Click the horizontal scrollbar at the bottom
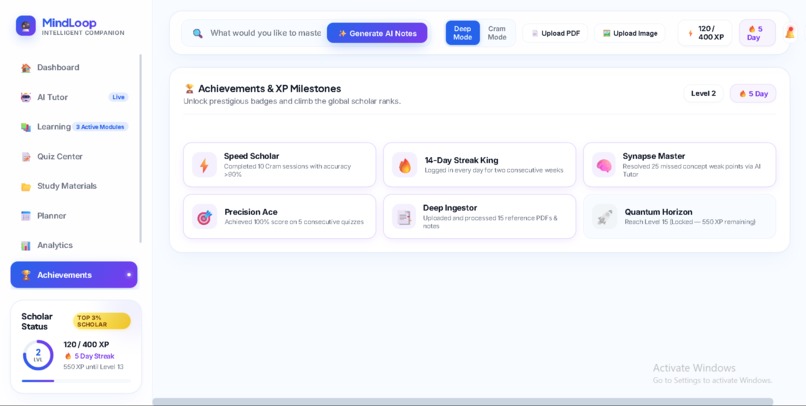 tap(463, 401)
